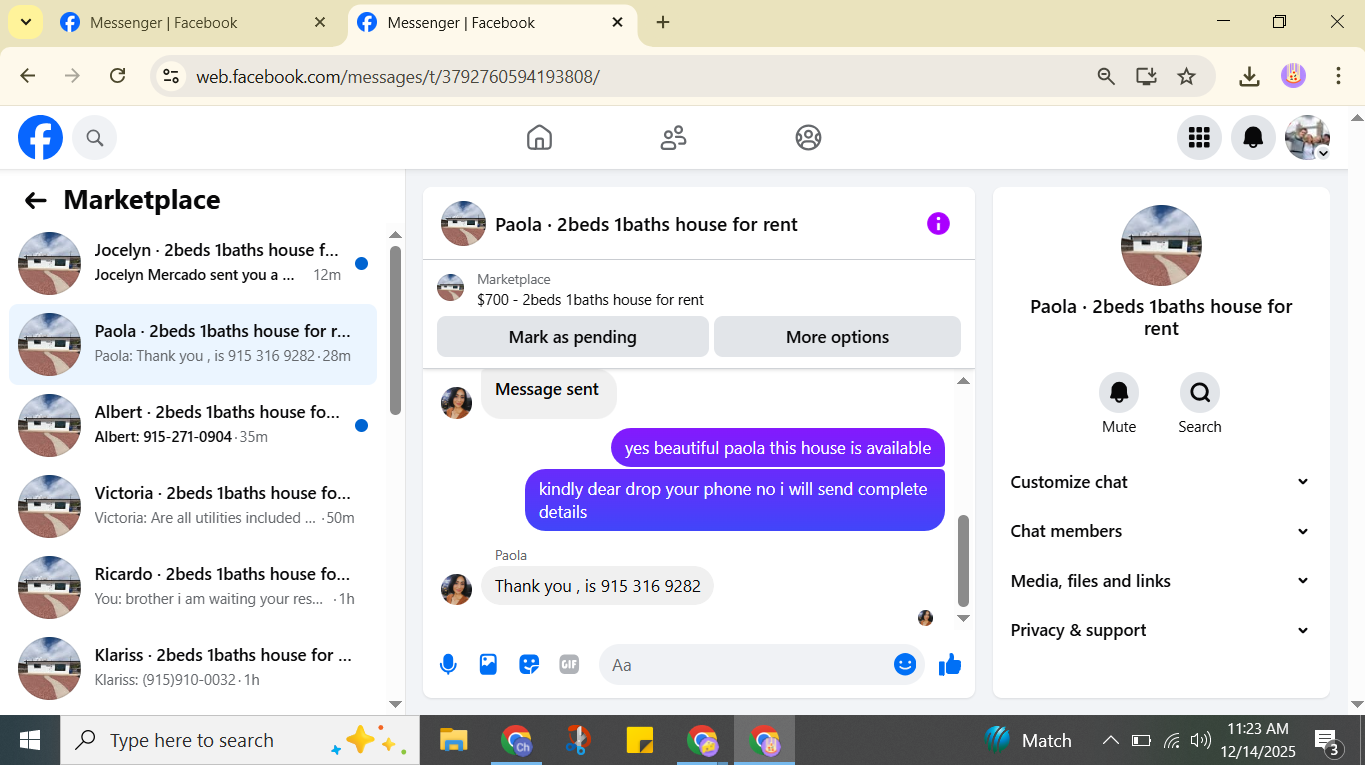Open the $700 2beds 1baths listing link

590,300
